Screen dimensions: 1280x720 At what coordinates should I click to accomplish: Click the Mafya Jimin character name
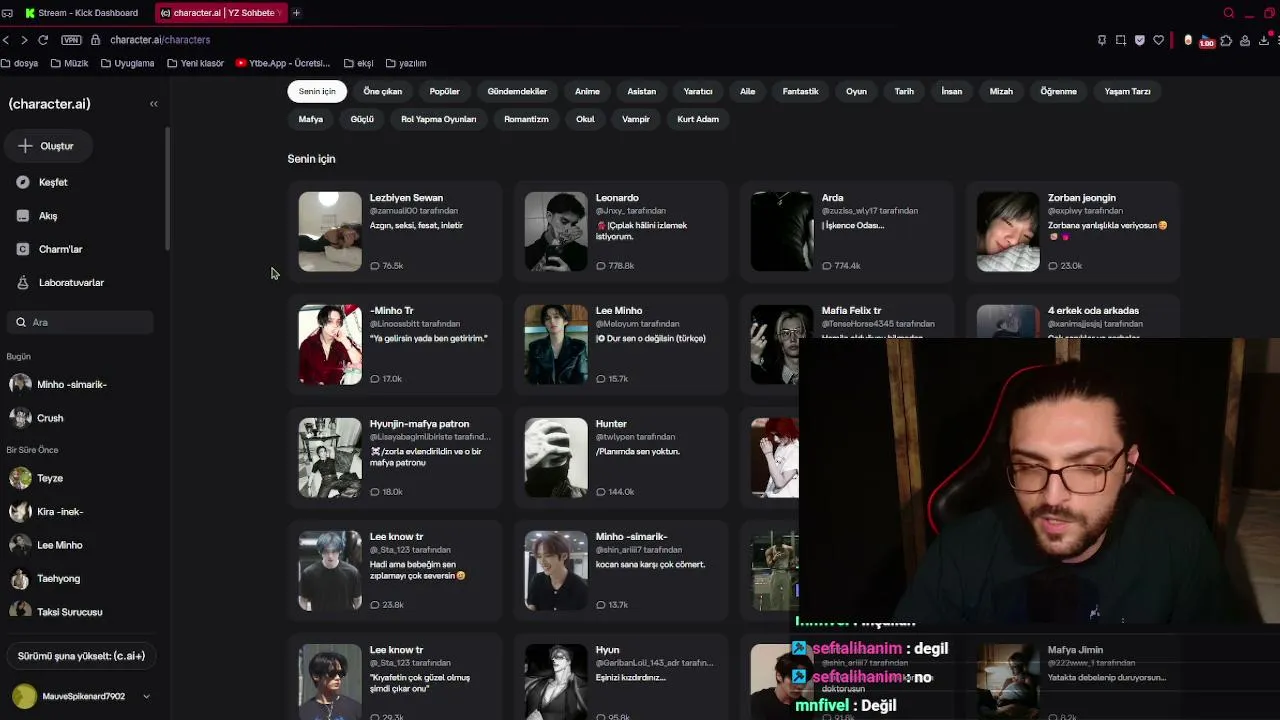(x=1075, y=650)
